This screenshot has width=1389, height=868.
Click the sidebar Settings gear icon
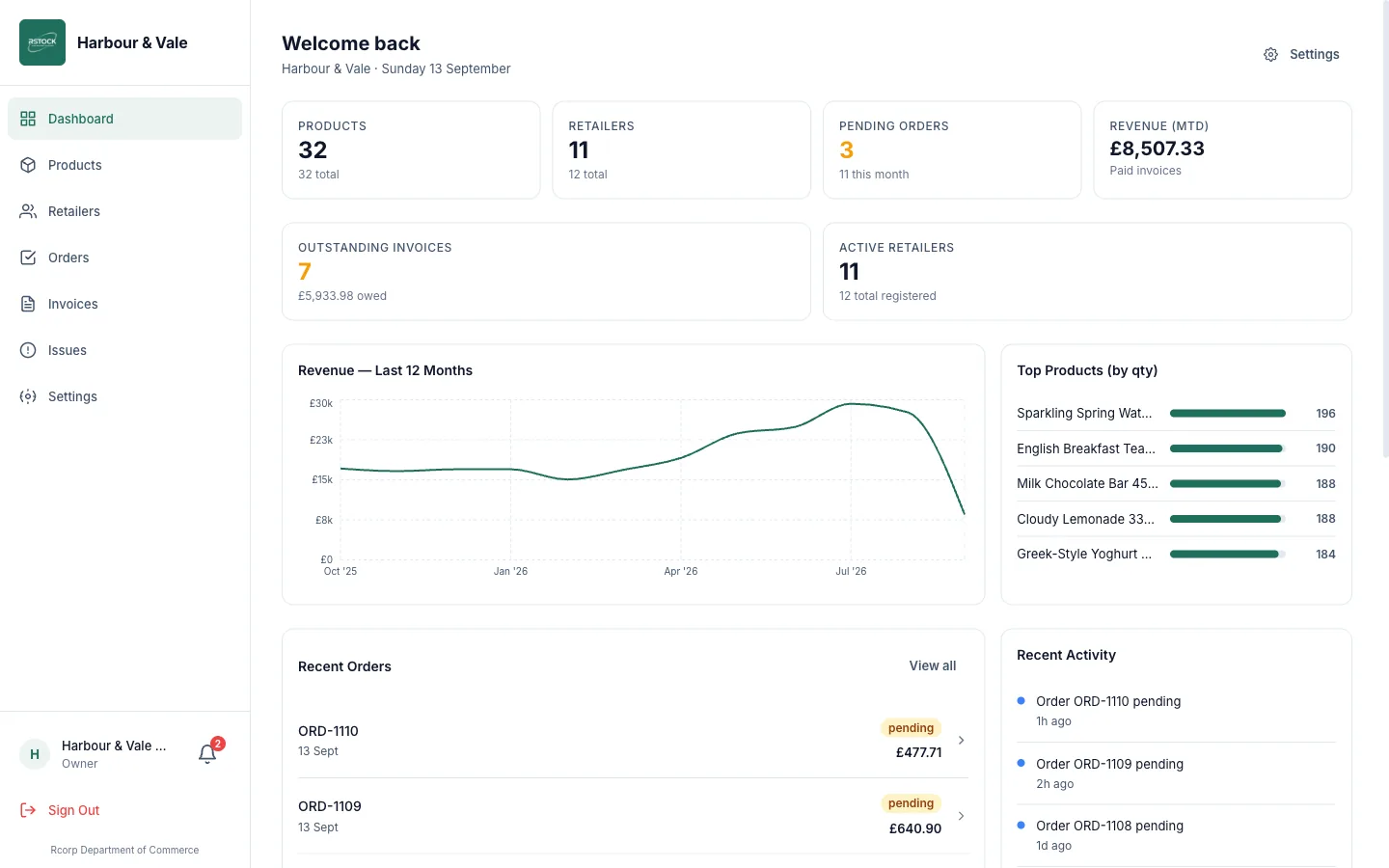(28, 396)
